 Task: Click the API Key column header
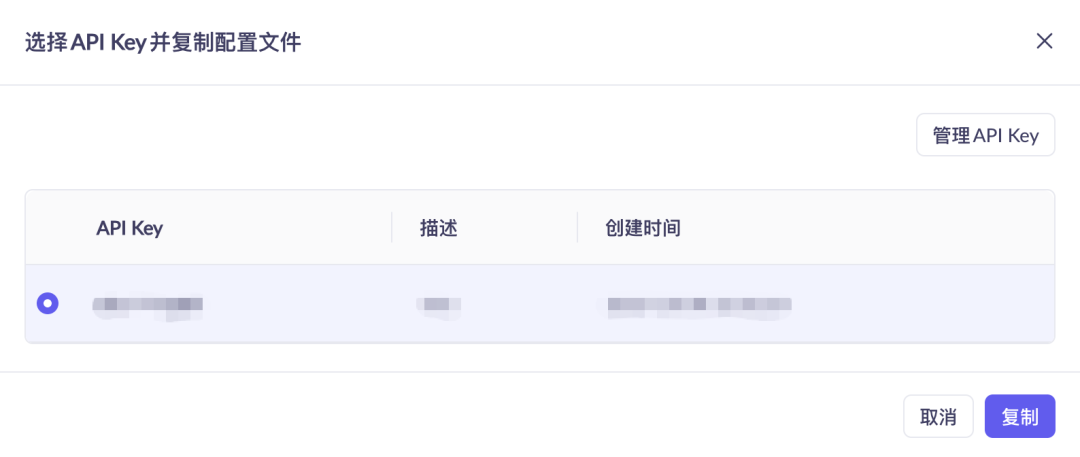pos(129,228)
